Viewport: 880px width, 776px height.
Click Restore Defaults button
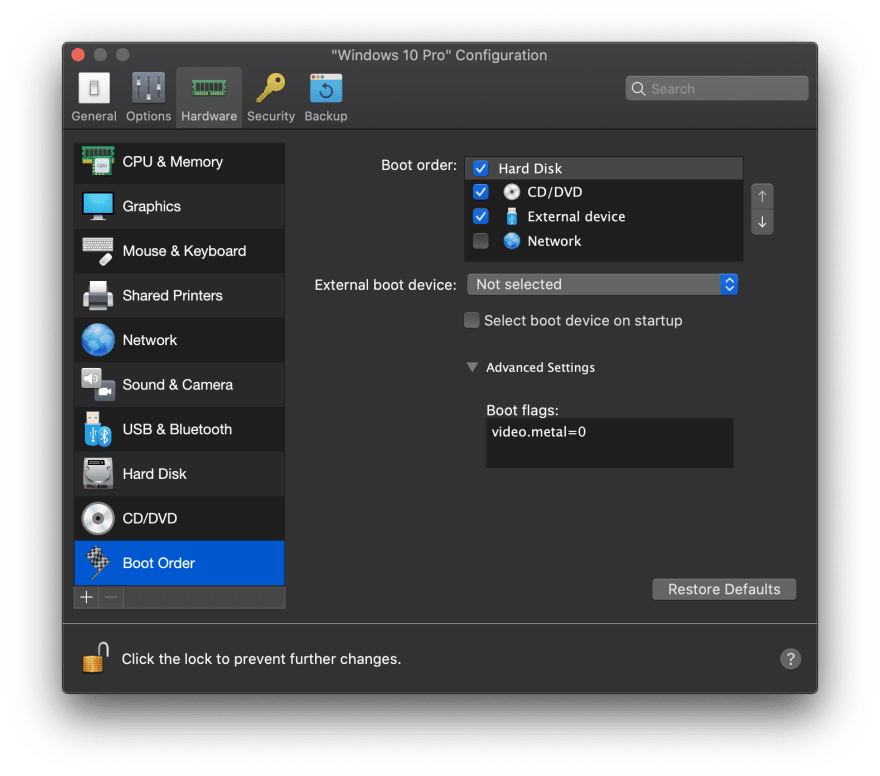(724, 589)
